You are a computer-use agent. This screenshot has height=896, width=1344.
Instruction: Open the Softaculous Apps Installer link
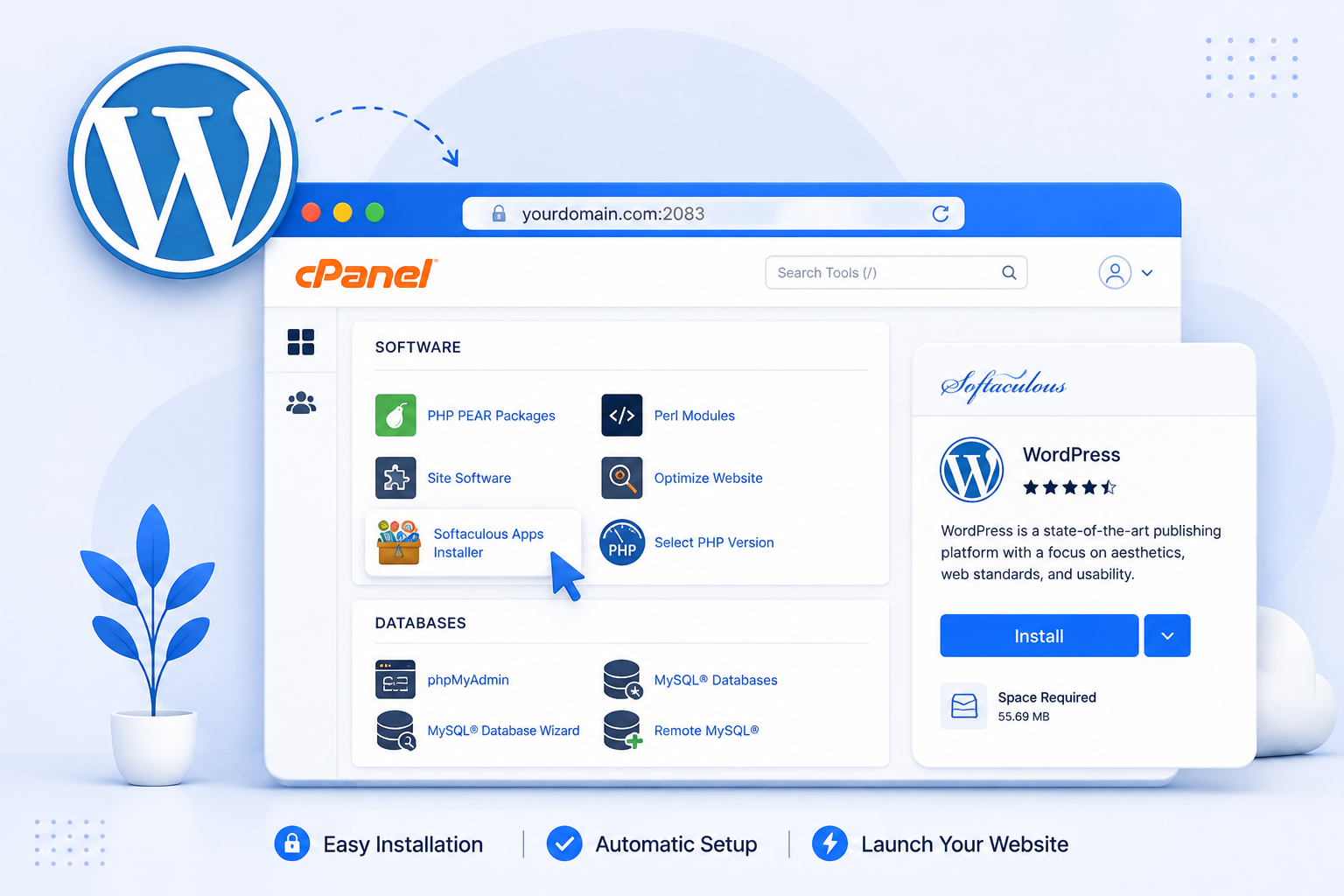(x=488, y=542)
